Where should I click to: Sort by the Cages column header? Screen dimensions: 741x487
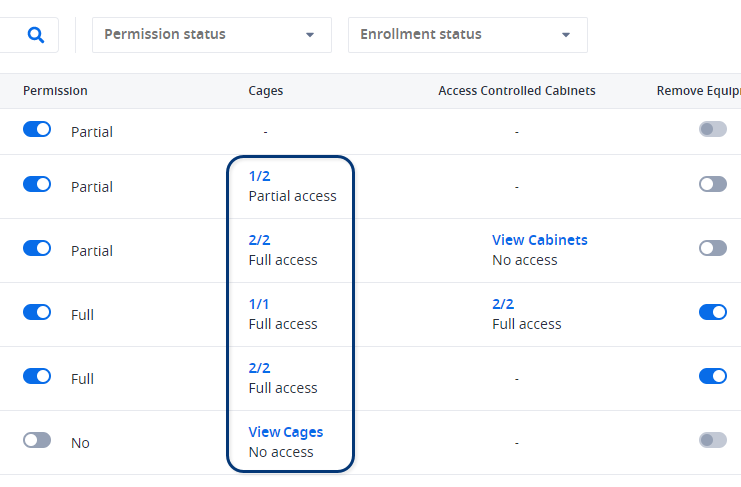tap(266, 91)
